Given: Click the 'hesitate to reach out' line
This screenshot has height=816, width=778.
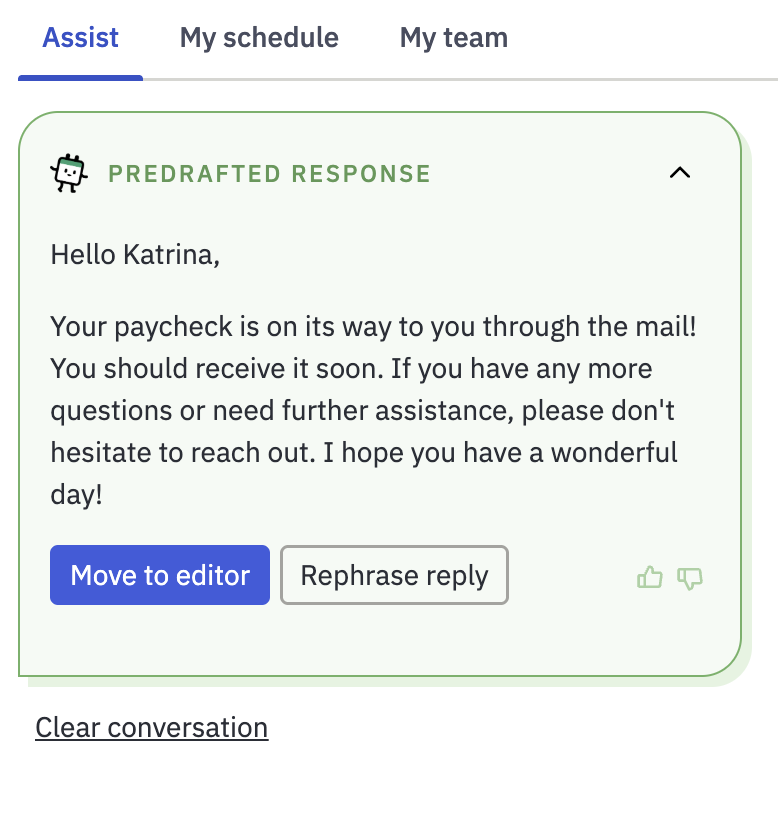Looking at the screenshot, I should point(364,452).
